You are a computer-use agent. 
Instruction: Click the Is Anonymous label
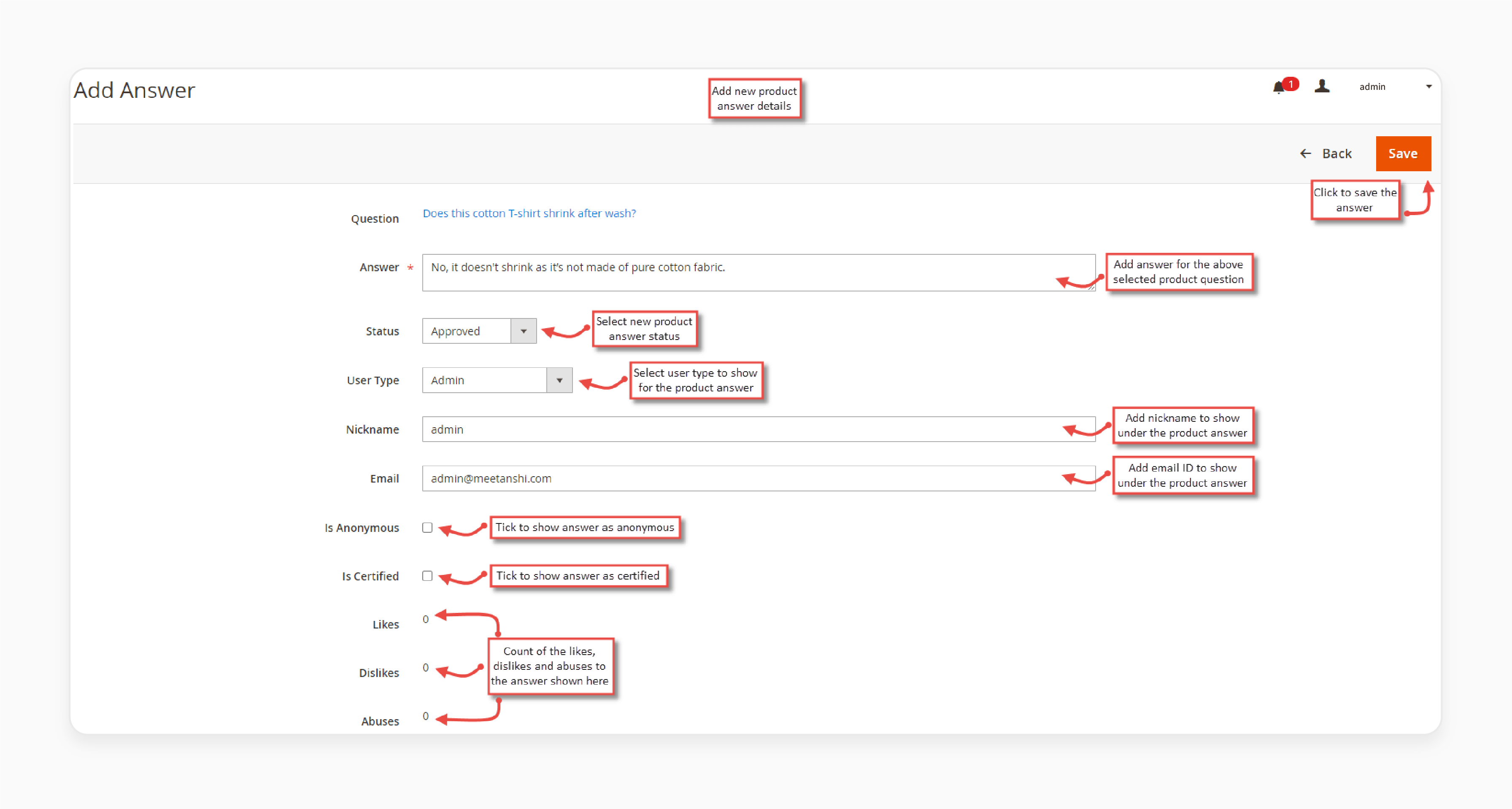click(362, 528)
